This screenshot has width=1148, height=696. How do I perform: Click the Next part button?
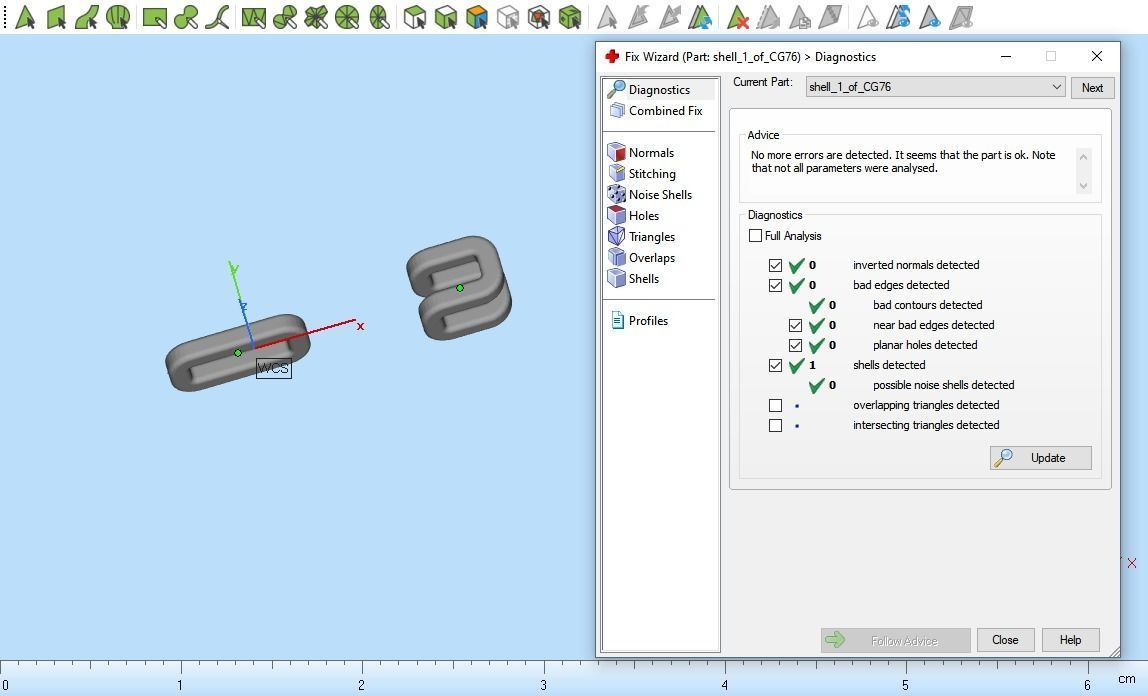point(1092,87)
